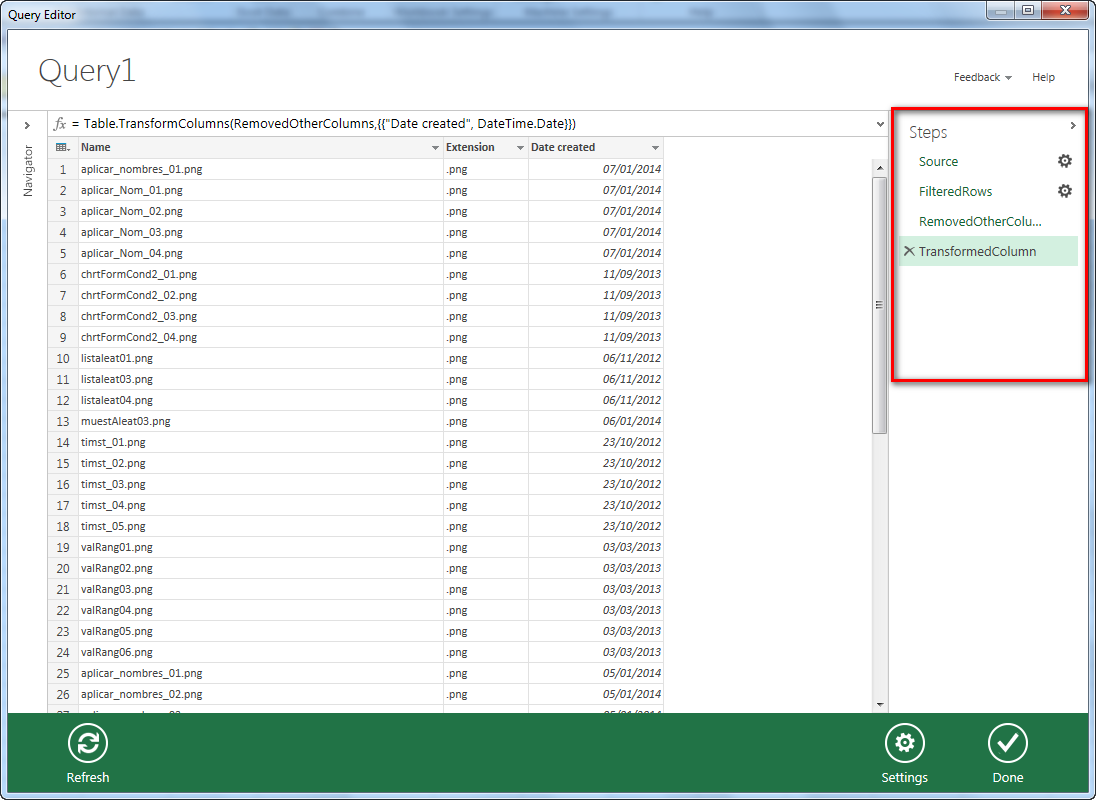Select row number 20 header

pyautogui.click(x=63, y=567)
